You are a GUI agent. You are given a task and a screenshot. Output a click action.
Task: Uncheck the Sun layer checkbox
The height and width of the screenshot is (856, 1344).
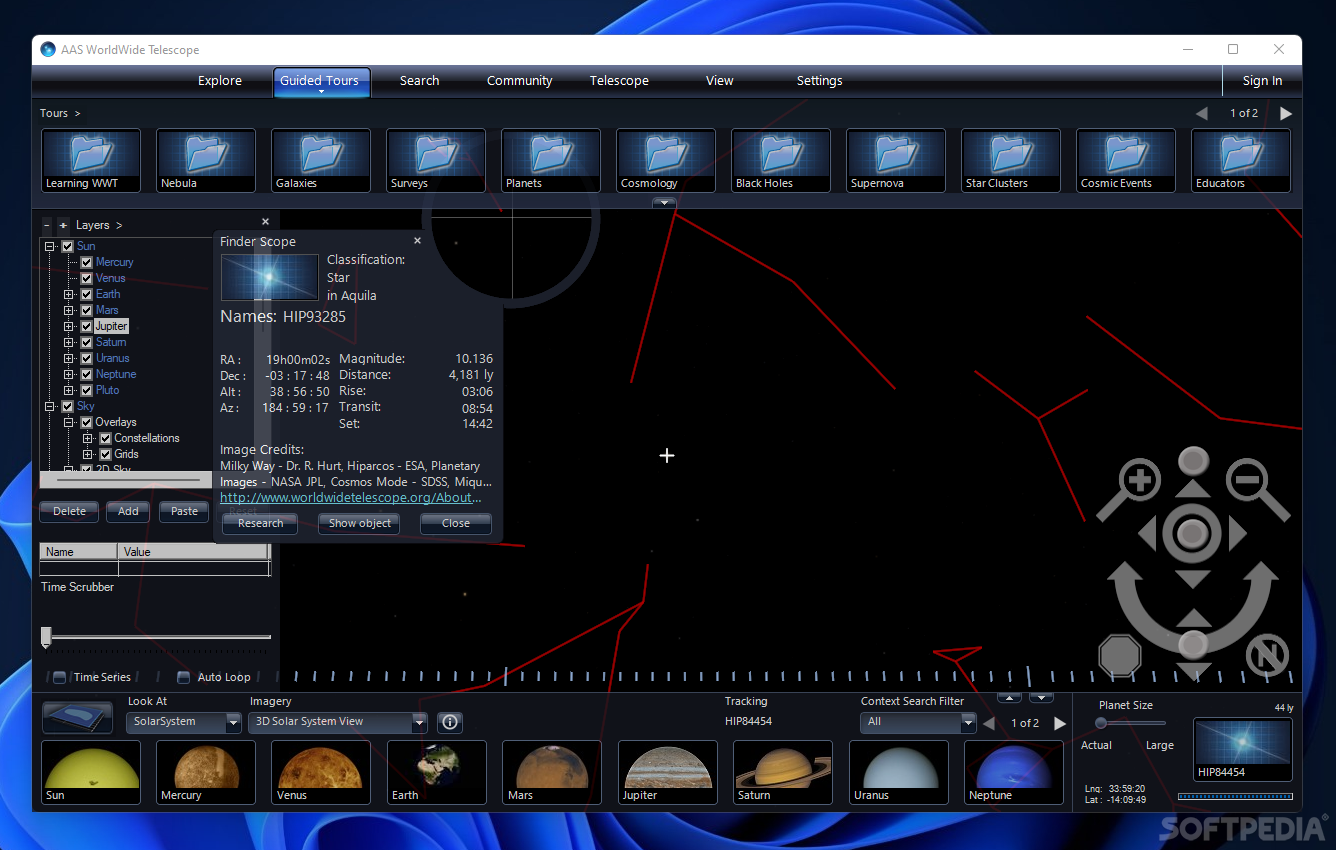pos(67,246)
